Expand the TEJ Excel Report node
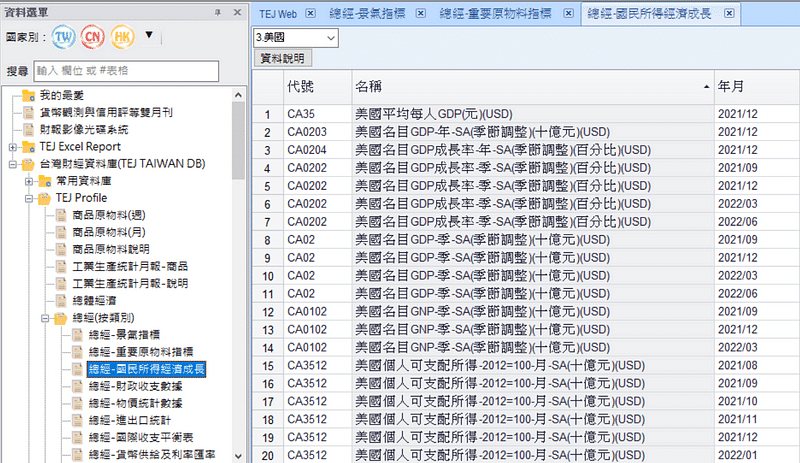 (x=10, y=147)
